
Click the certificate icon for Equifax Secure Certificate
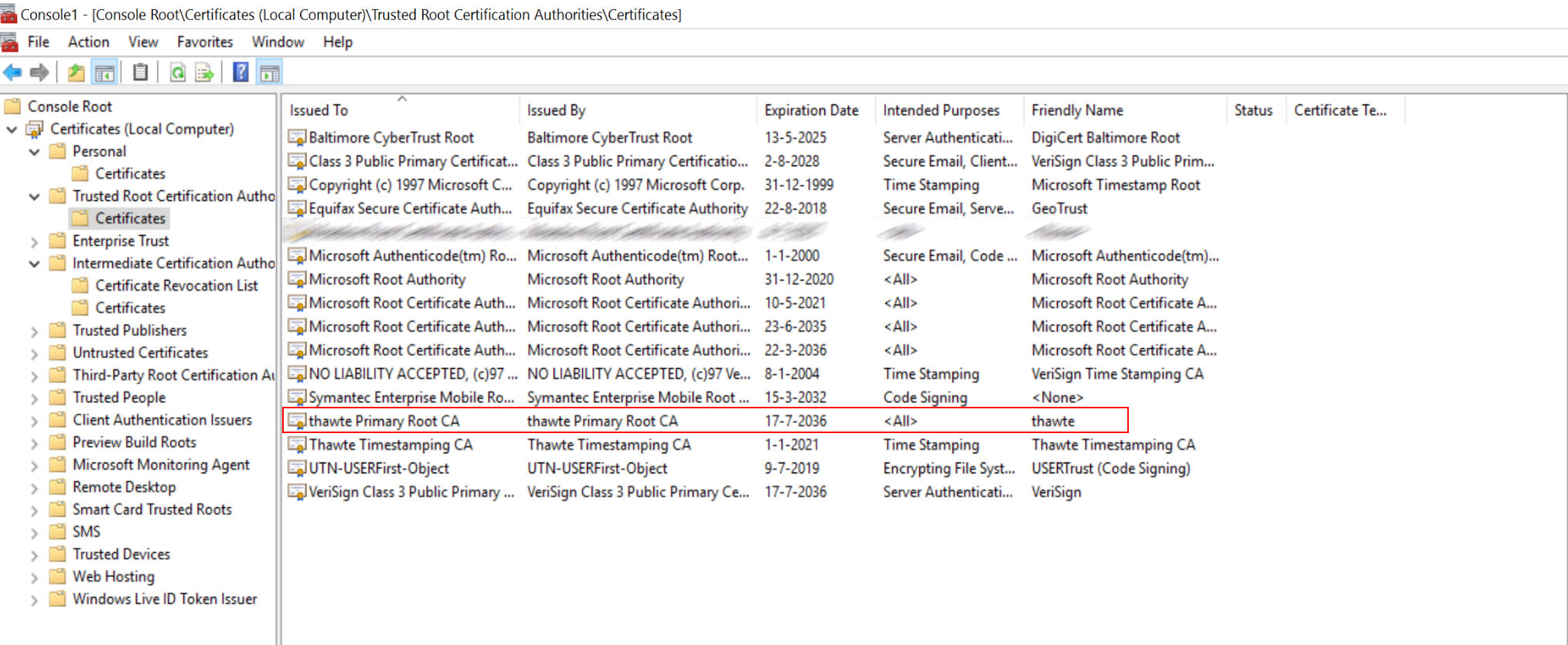297,209
